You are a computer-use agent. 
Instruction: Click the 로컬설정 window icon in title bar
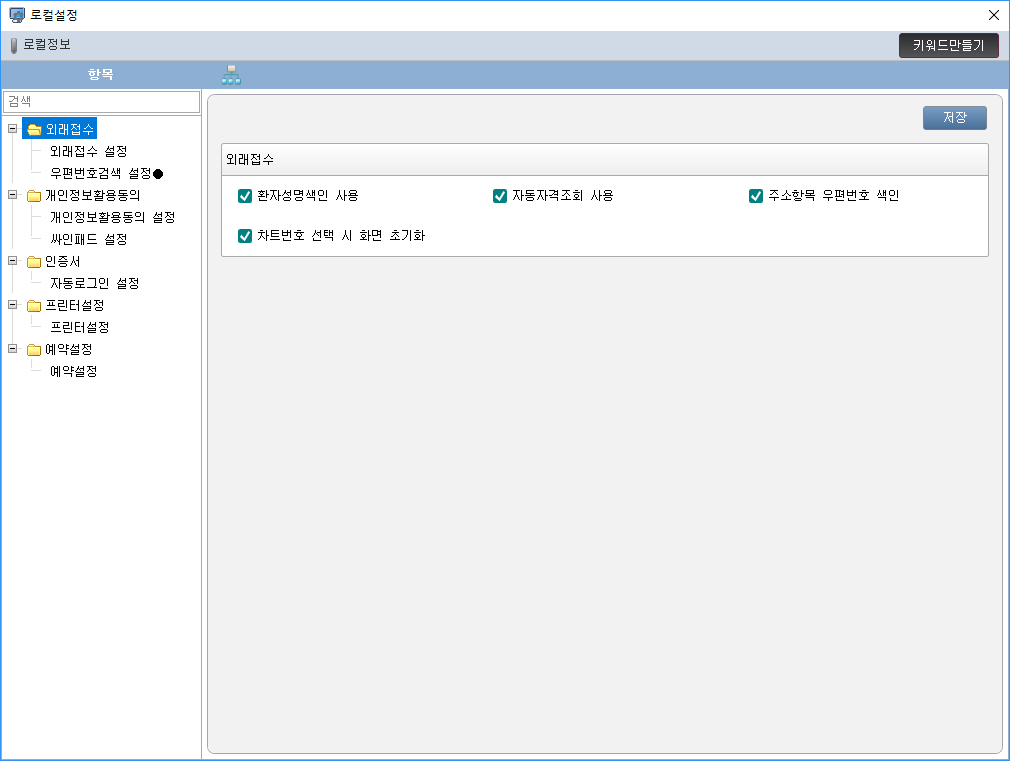point(16,15)
